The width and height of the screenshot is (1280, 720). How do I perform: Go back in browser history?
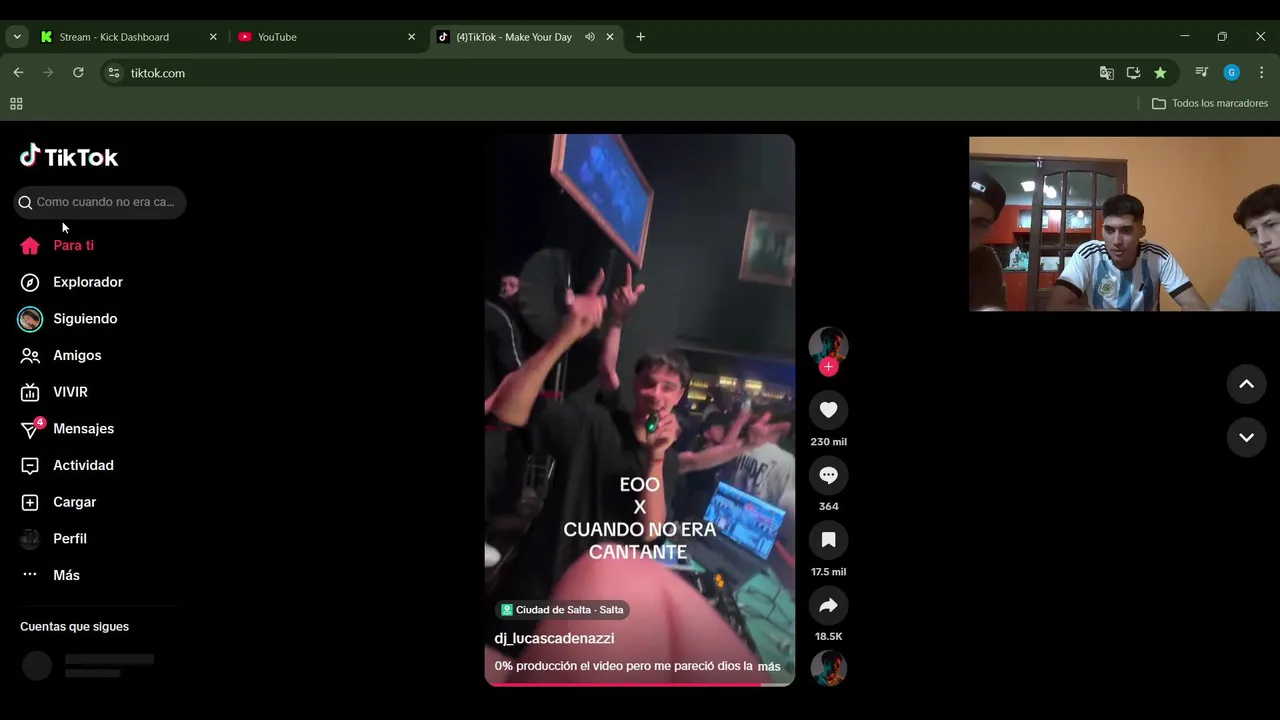(18, 73)
